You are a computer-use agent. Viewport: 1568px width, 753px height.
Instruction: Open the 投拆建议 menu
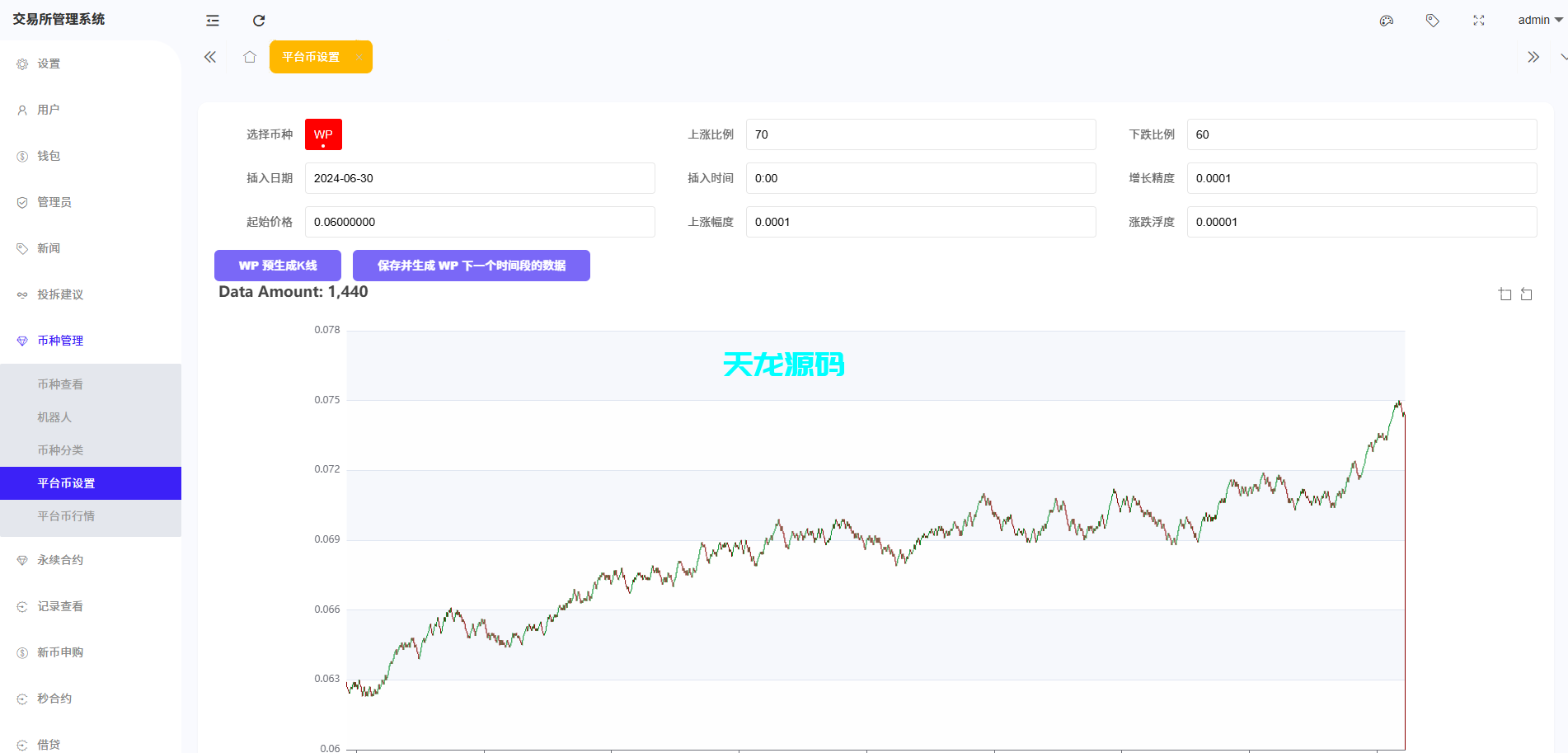pos(91,294)
